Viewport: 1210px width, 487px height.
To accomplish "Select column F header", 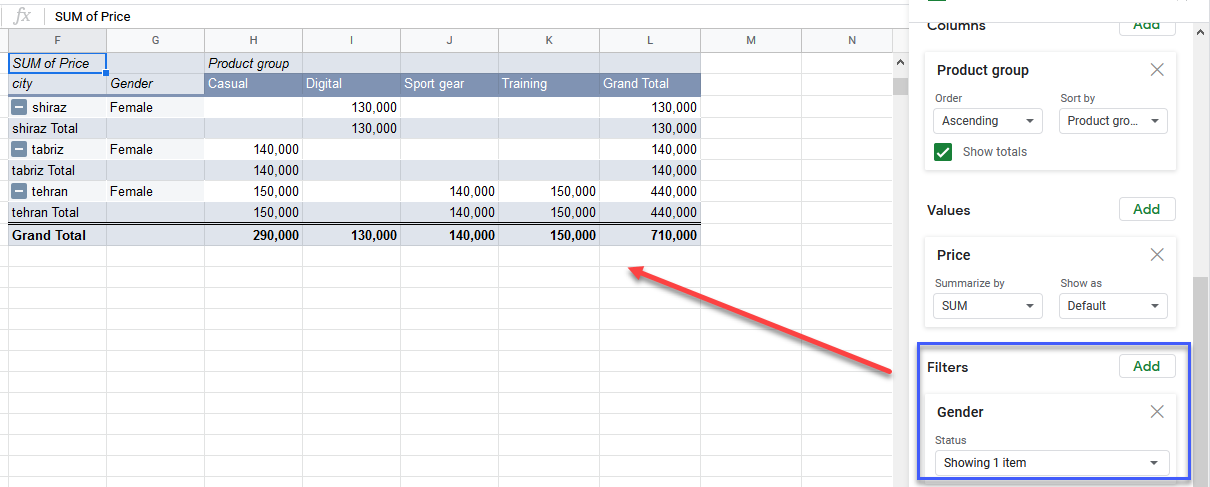I will point(57,40).
